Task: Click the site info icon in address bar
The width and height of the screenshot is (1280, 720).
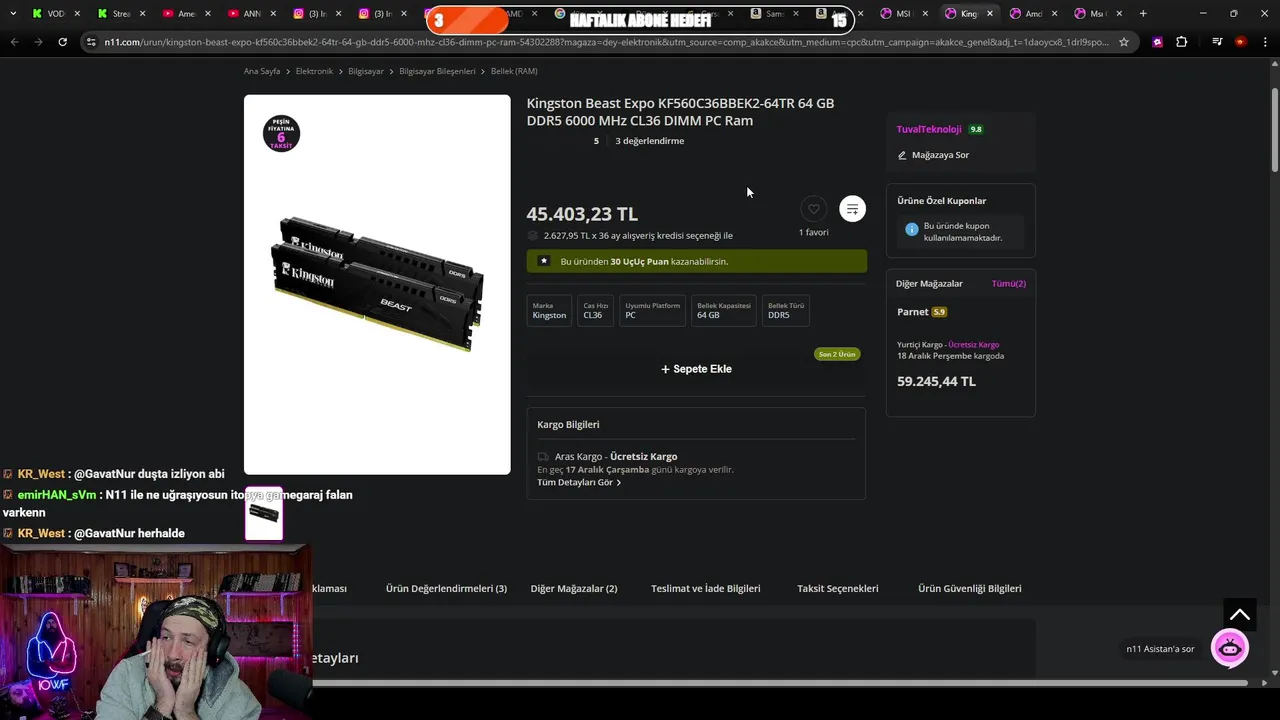Action: click(92, 42)
